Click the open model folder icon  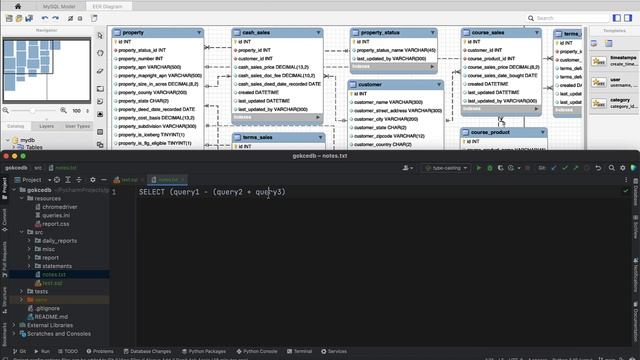19,18
